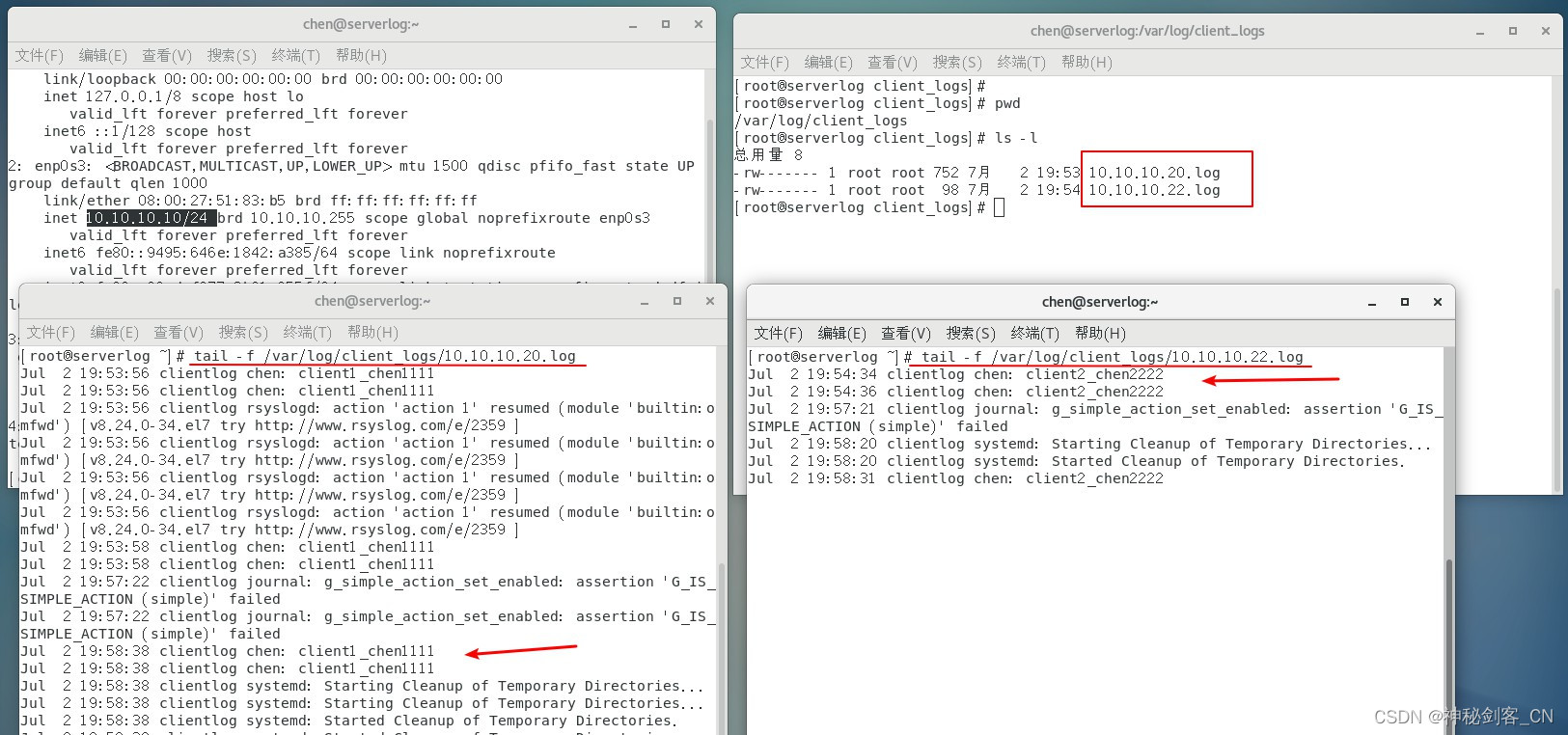Minimize the top-left chen@serverlog terminal
This screenshot has width=1568, height=735.
pyautogui.click(x=633, y=25)
